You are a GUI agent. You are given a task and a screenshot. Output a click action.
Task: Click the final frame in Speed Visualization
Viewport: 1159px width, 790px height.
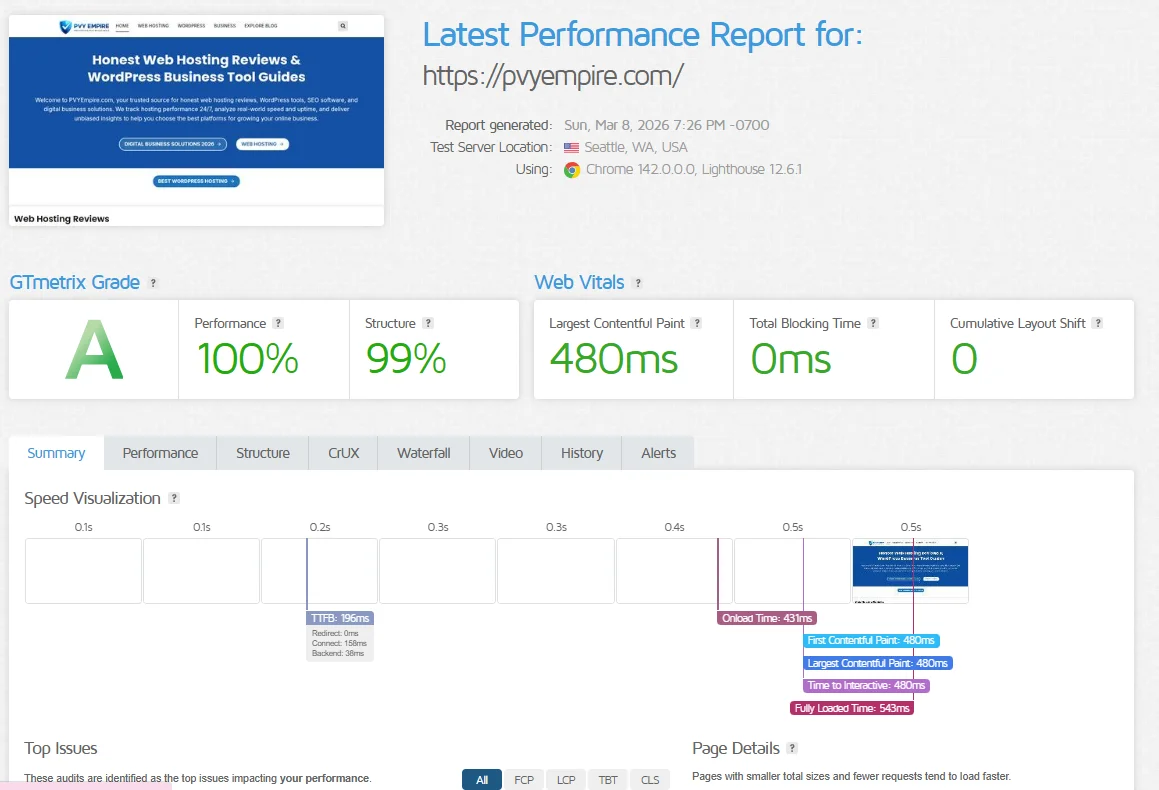908,570
